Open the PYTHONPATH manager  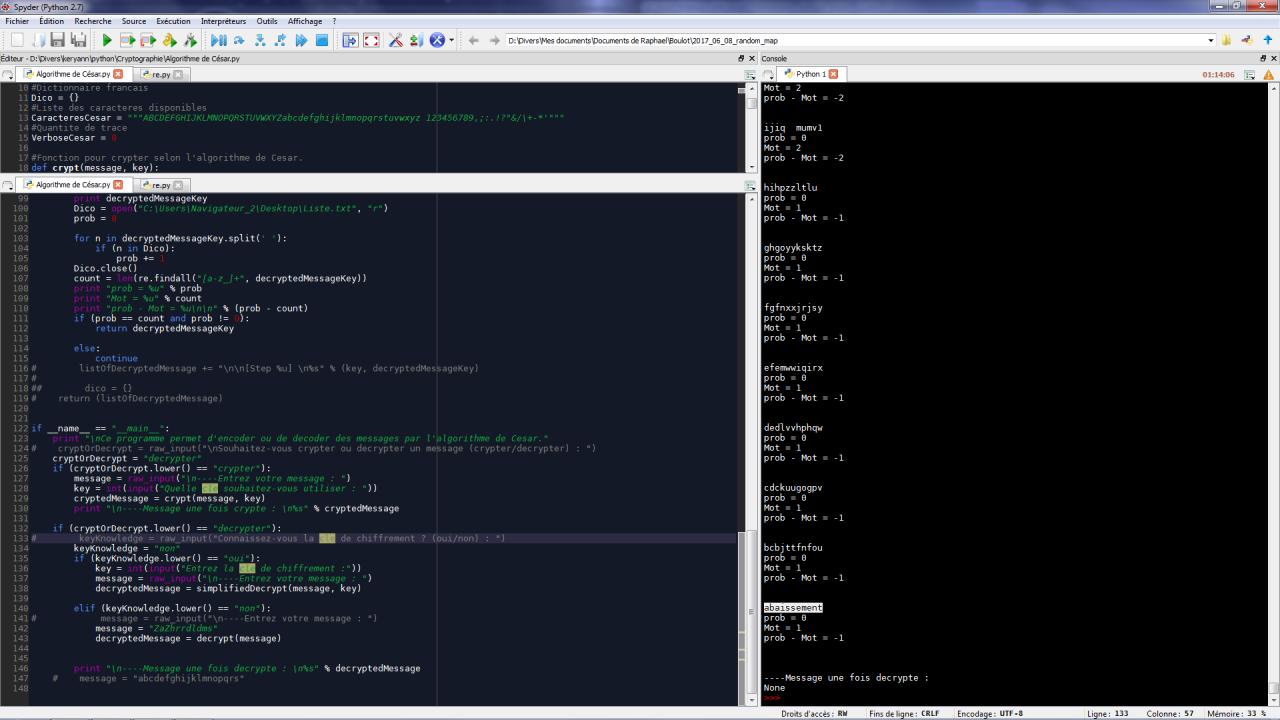coord(416,40)
